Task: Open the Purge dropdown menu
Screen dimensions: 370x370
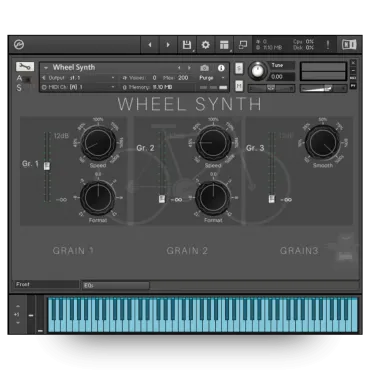Action: click(212, 78)
